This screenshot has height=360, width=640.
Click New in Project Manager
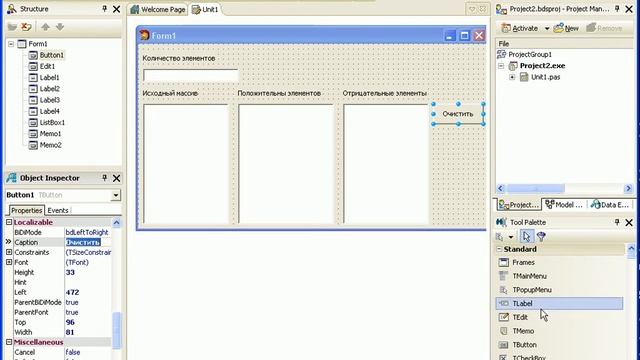pos(566,28)
